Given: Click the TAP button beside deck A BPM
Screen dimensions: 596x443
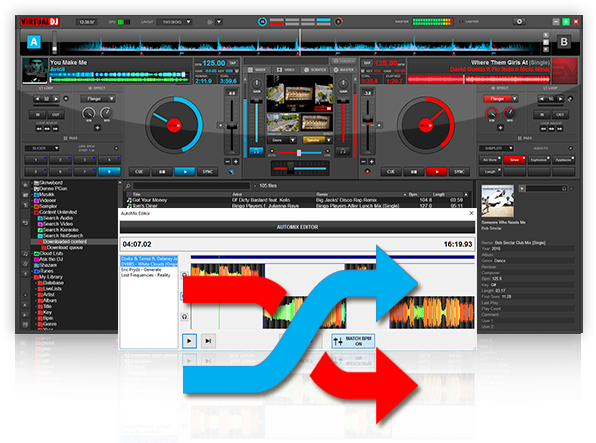Looking at the screenshot, I should pos(233,63).
